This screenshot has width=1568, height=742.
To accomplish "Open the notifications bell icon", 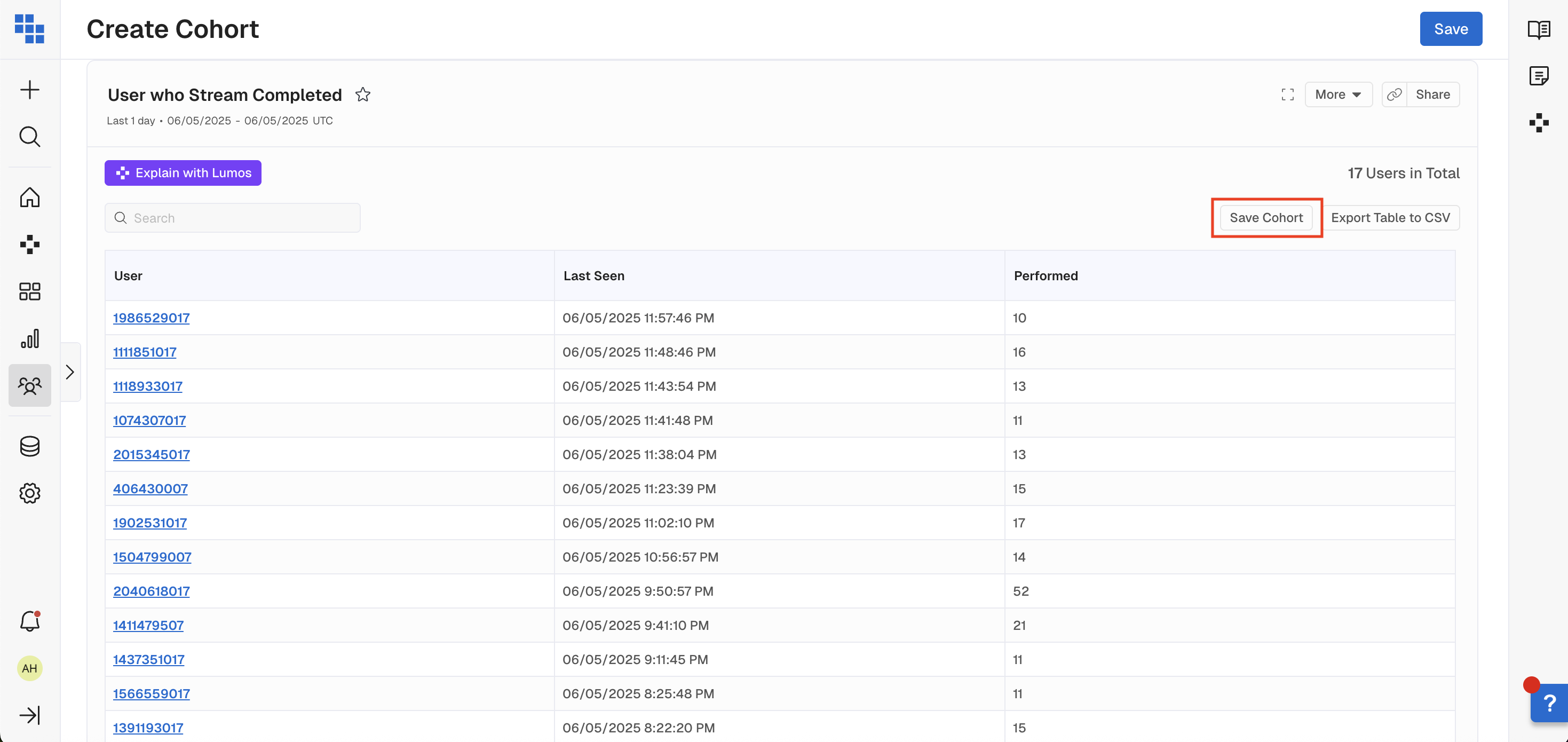I will (29, 621).
